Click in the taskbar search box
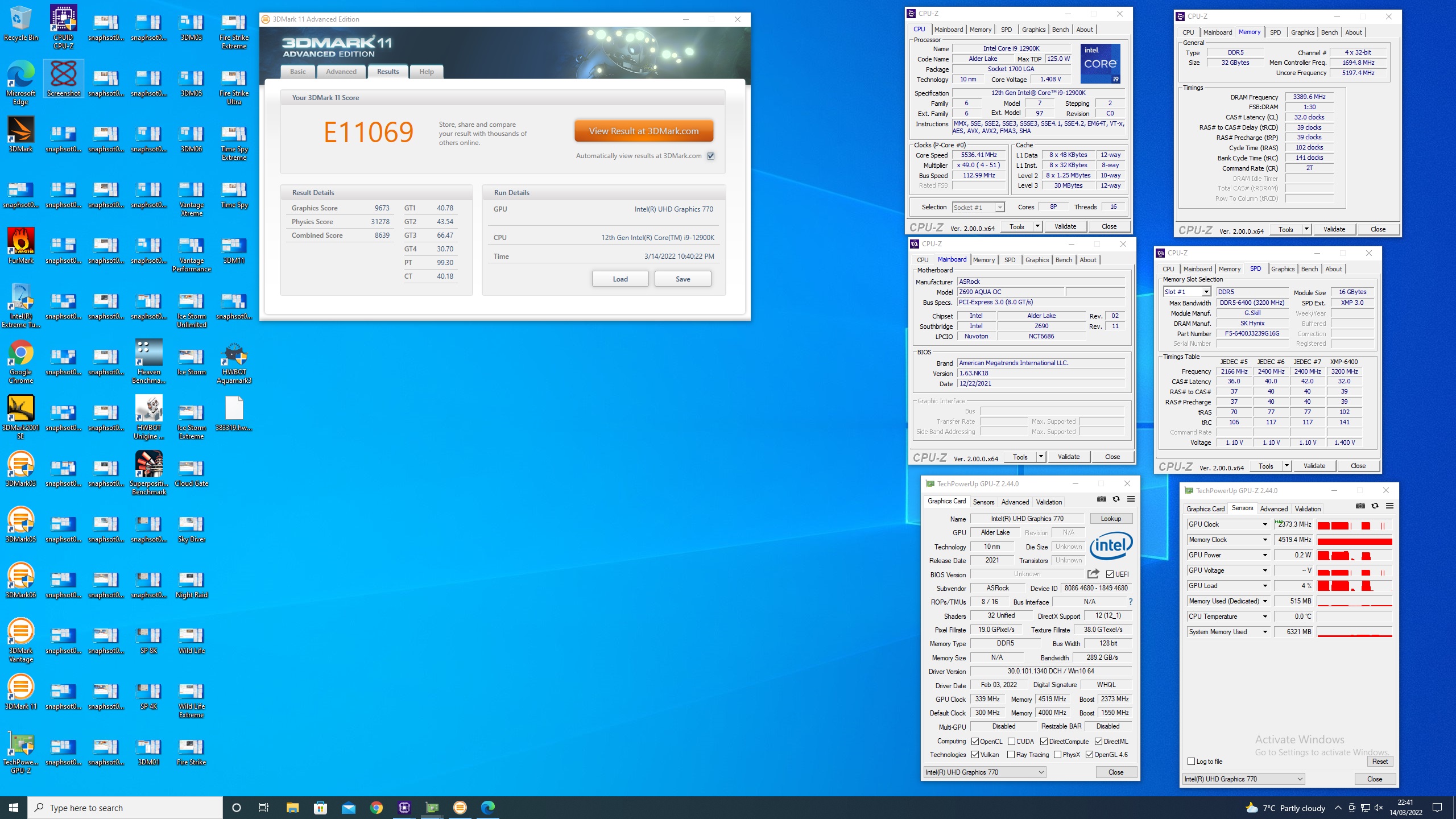This screenshot has width=1456, height=819. click(125, 808)
